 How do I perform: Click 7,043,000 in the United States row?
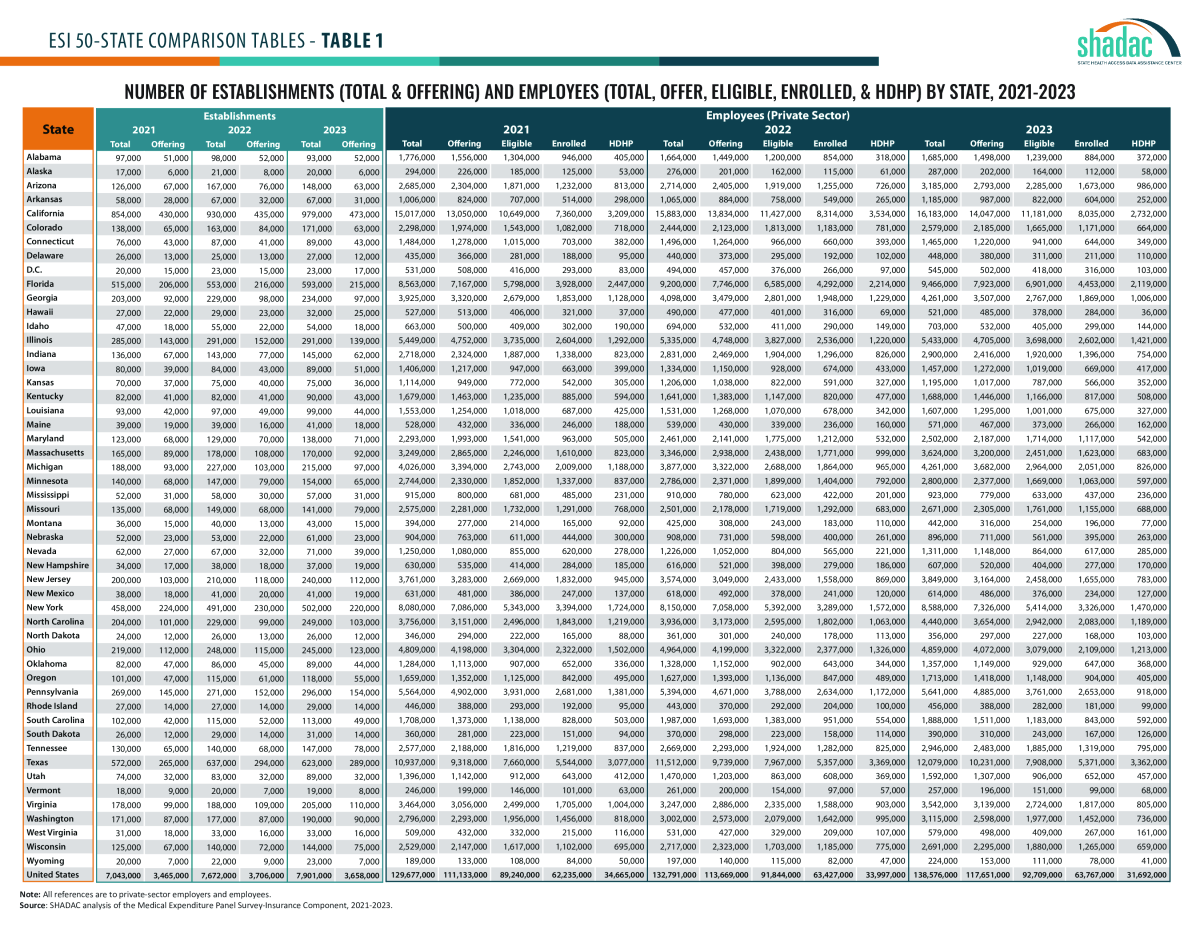[124, 875]
